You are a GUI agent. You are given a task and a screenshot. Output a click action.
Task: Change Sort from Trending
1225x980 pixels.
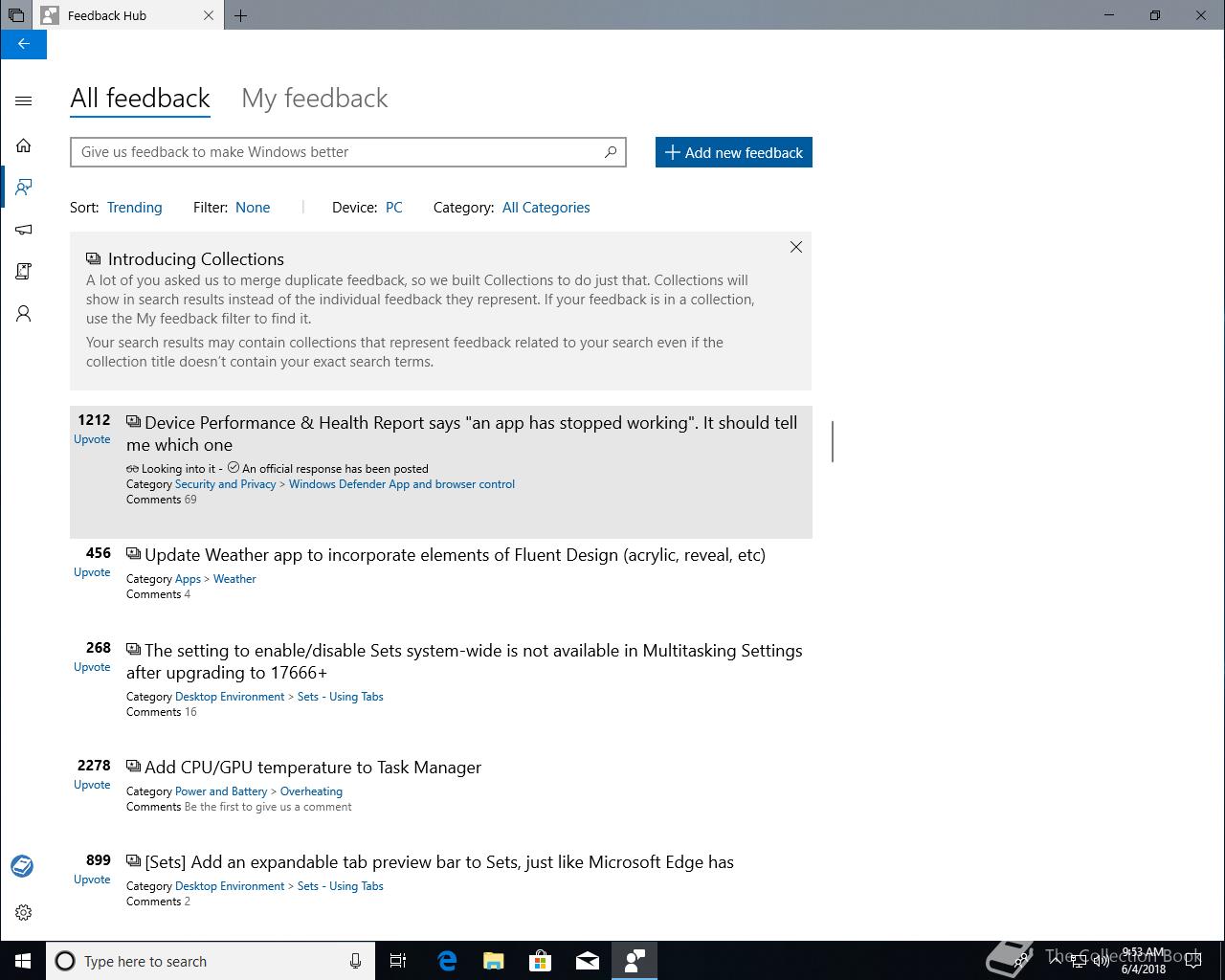[x=134, y=208]
